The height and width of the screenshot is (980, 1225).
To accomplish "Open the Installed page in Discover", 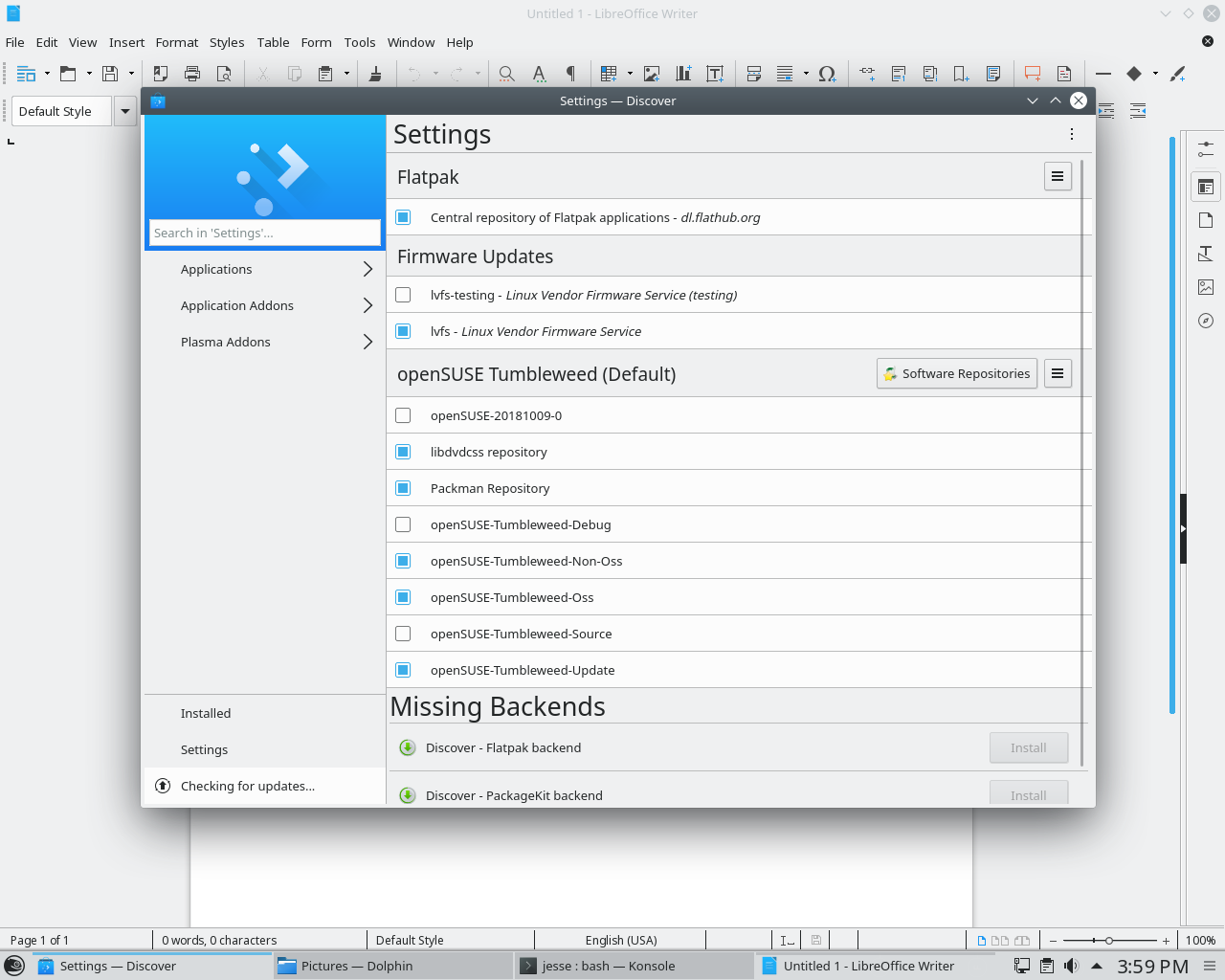I will [x=265, y=713].
